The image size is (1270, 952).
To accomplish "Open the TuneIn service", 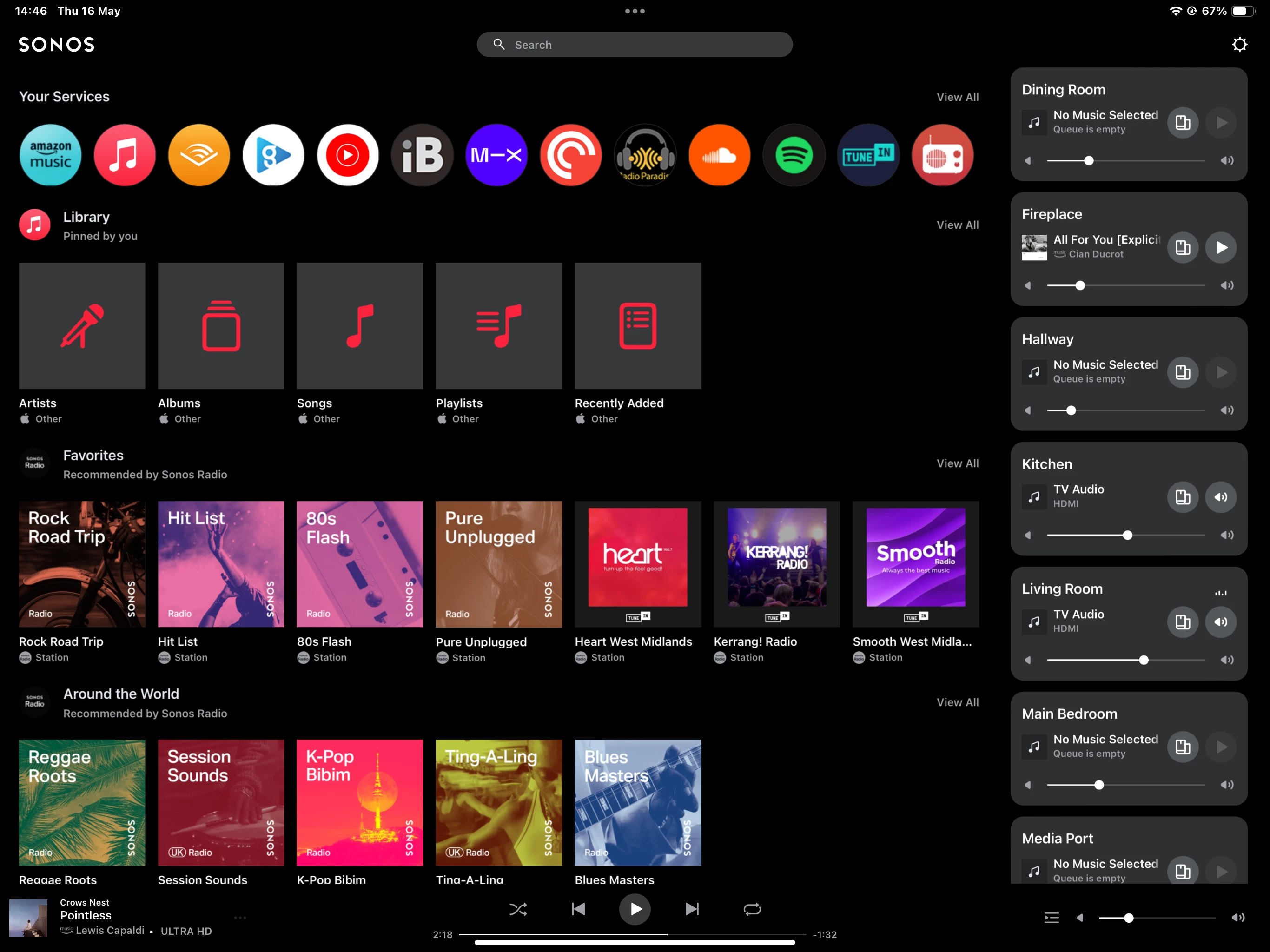I will (868, 155).
